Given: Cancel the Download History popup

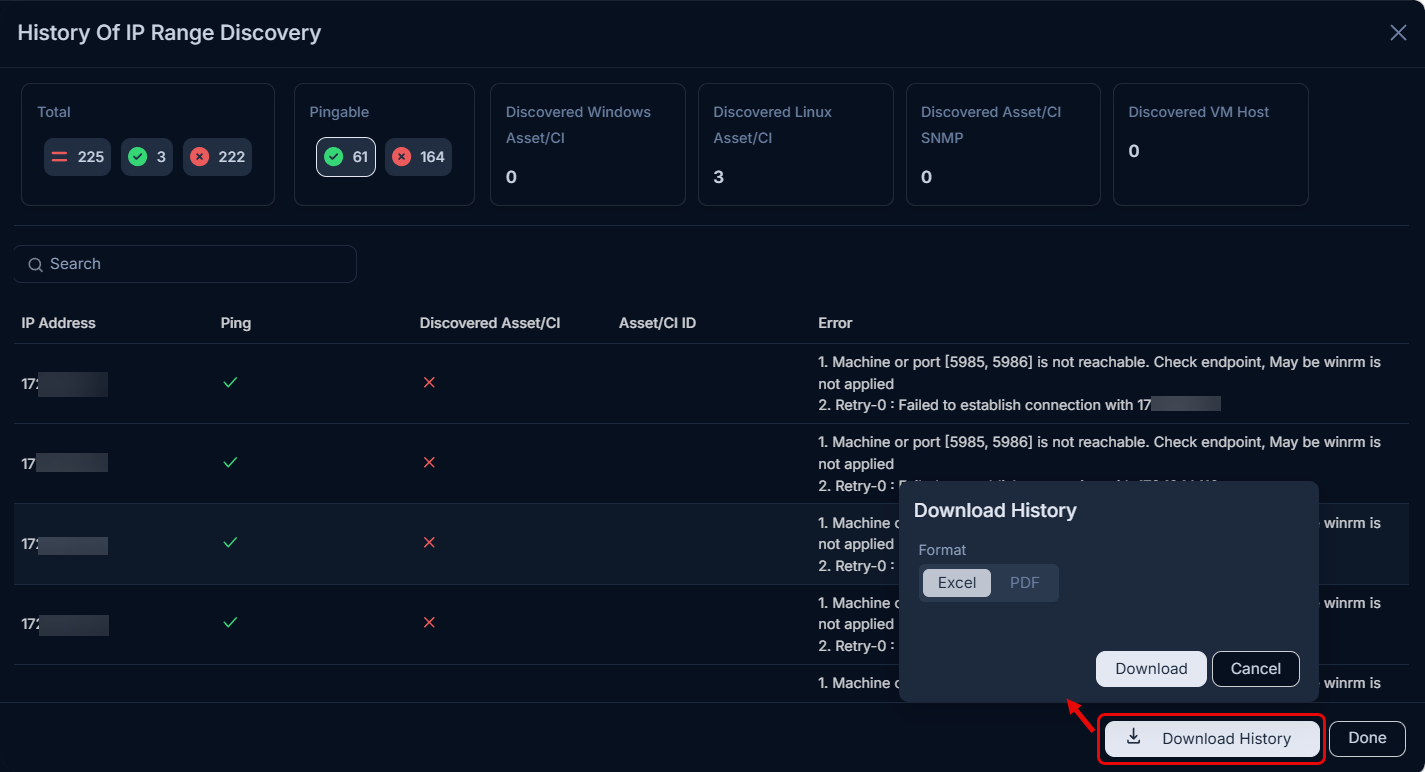Looking at the screenshot, I should point(1256,669).
